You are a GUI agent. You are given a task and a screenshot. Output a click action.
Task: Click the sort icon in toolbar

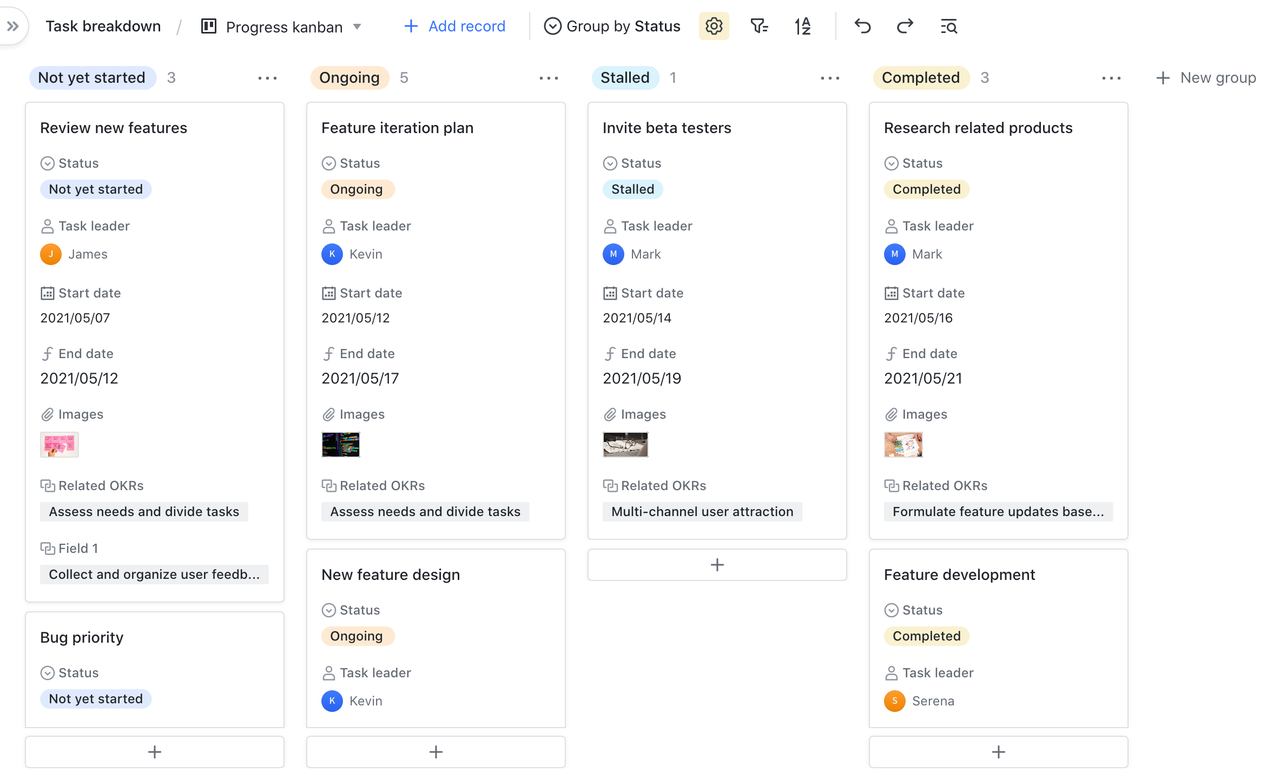point(803,27)
